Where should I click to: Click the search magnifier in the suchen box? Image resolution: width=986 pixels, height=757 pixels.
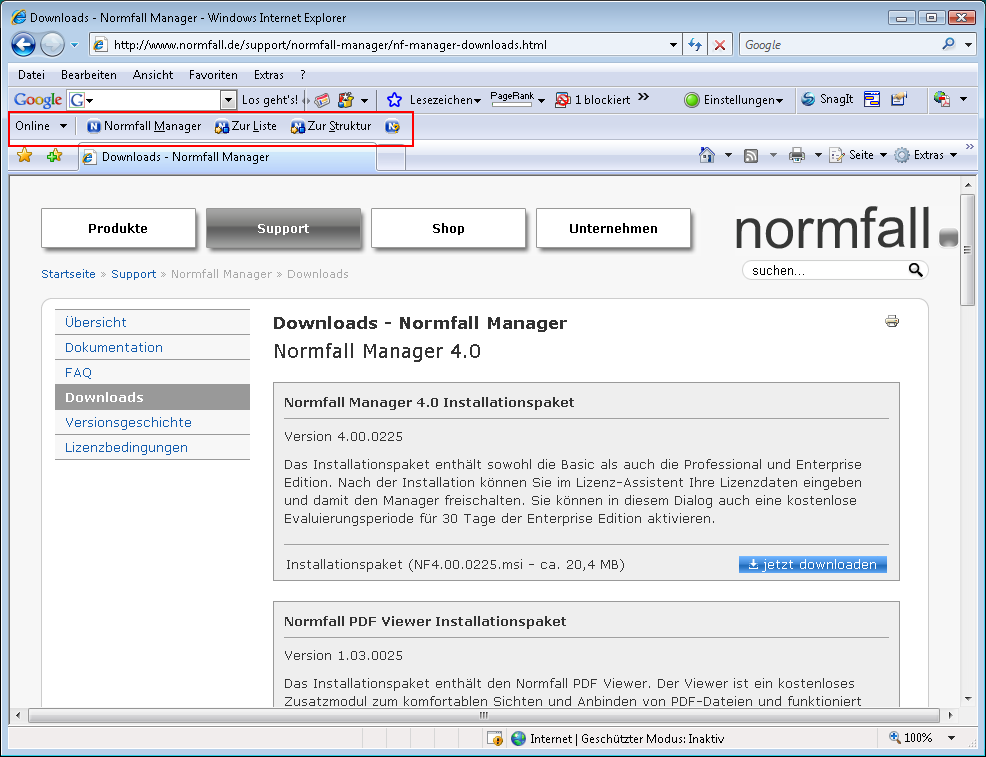[x=915, y=270]
